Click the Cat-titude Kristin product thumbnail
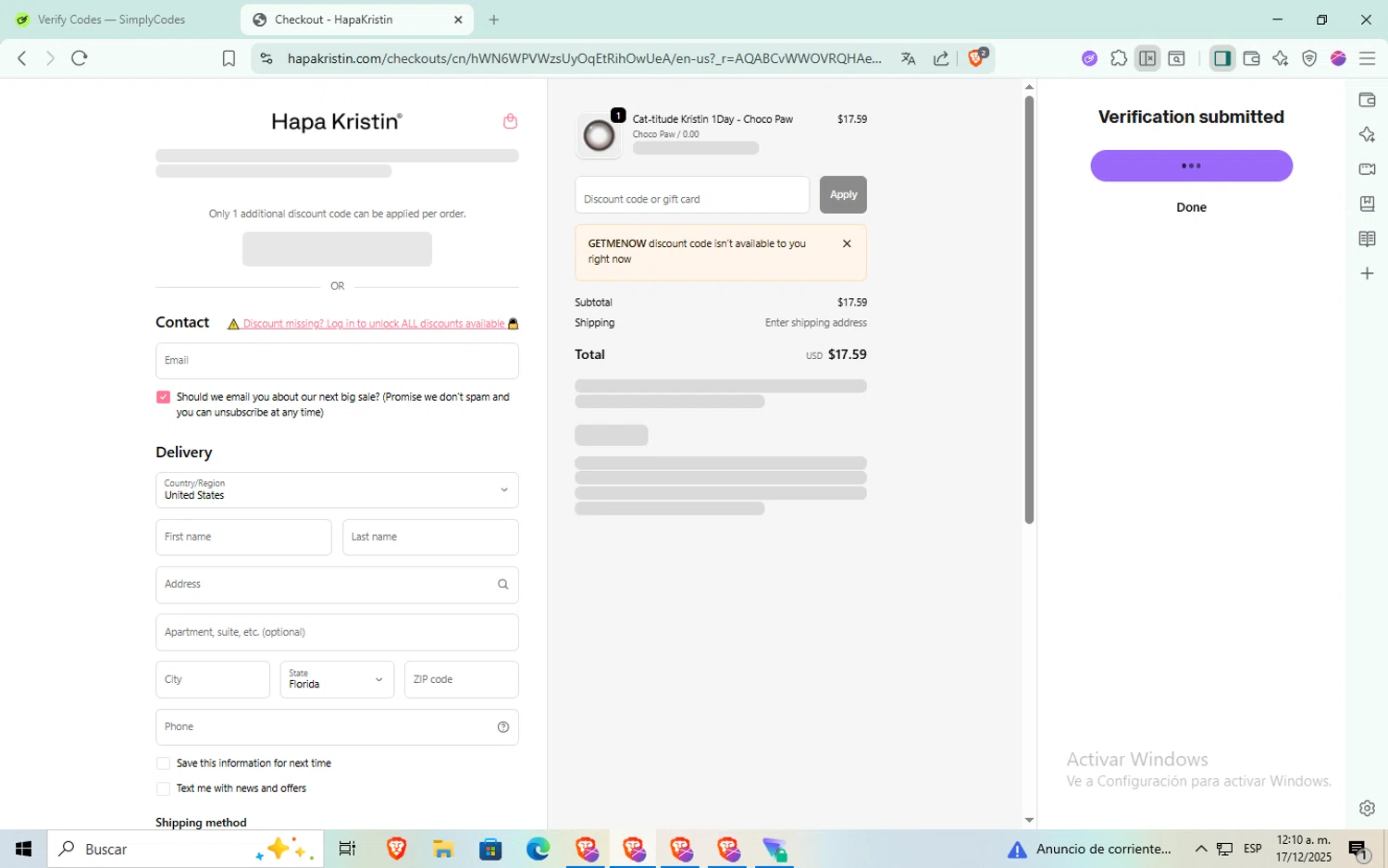This screenshot has width=1388, height=868. coord(599,136)
